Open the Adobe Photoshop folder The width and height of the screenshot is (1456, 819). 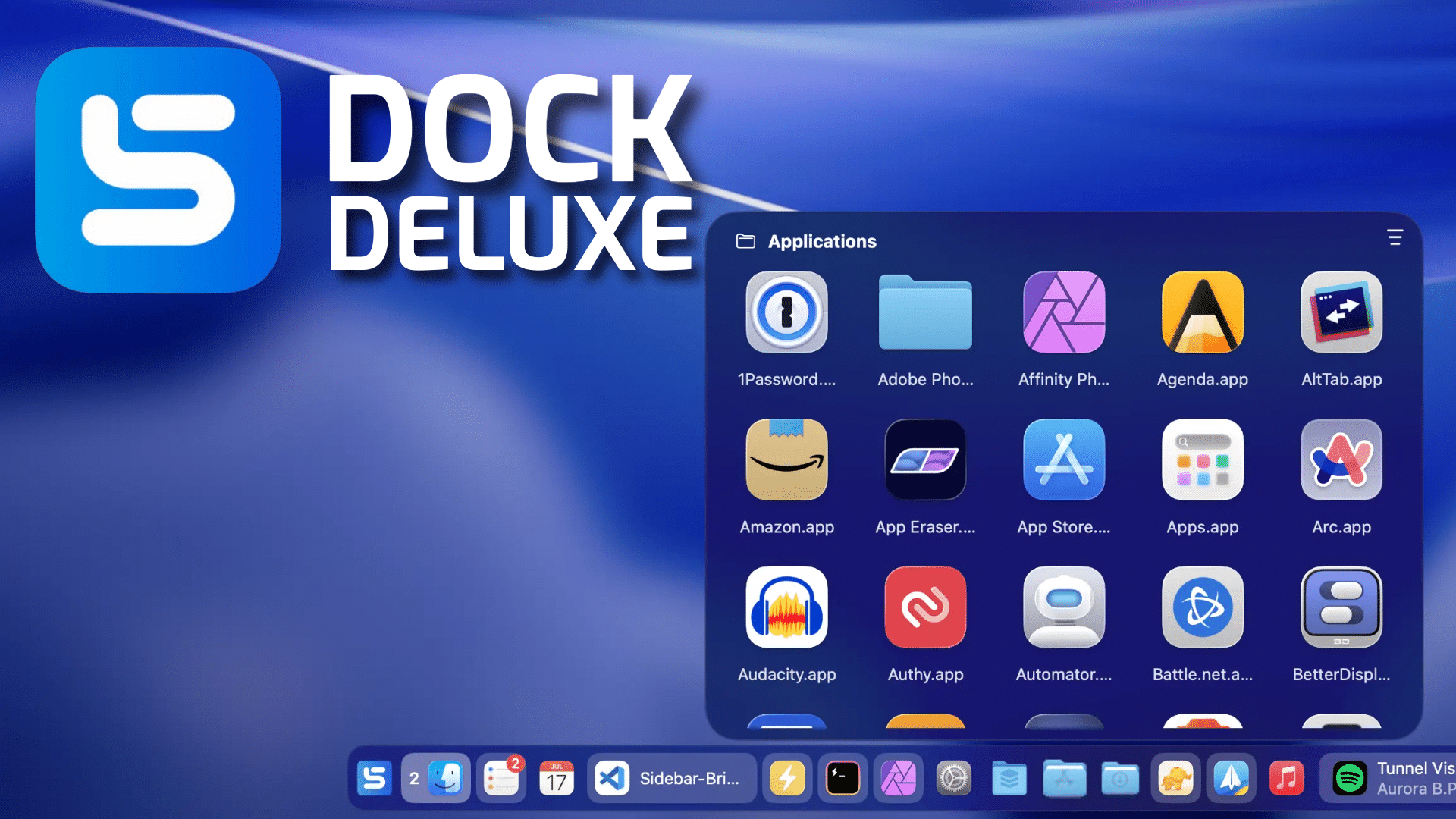click(925, 312)
